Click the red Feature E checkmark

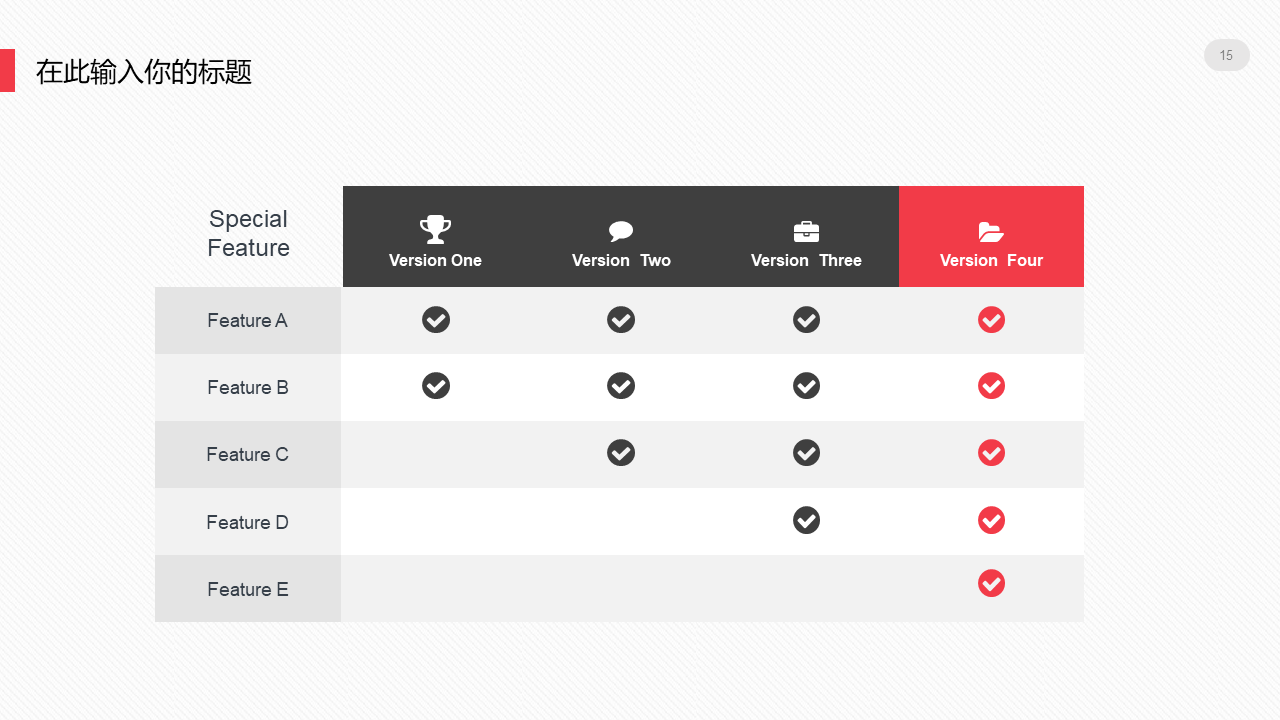pos(991,583)
